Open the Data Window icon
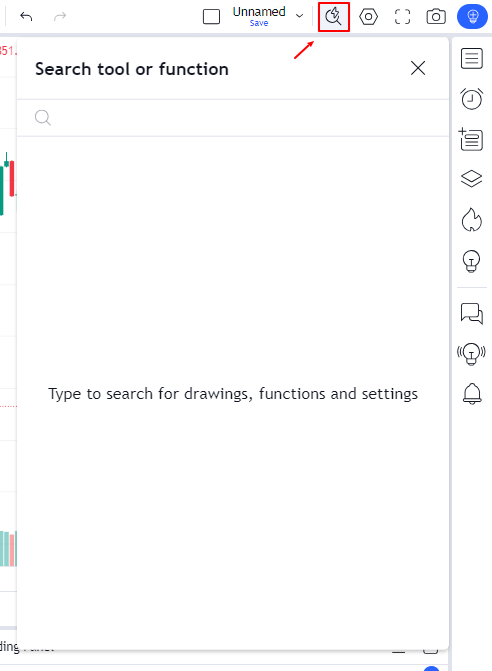Screen dimensions: 492x671 click(471, 139)
